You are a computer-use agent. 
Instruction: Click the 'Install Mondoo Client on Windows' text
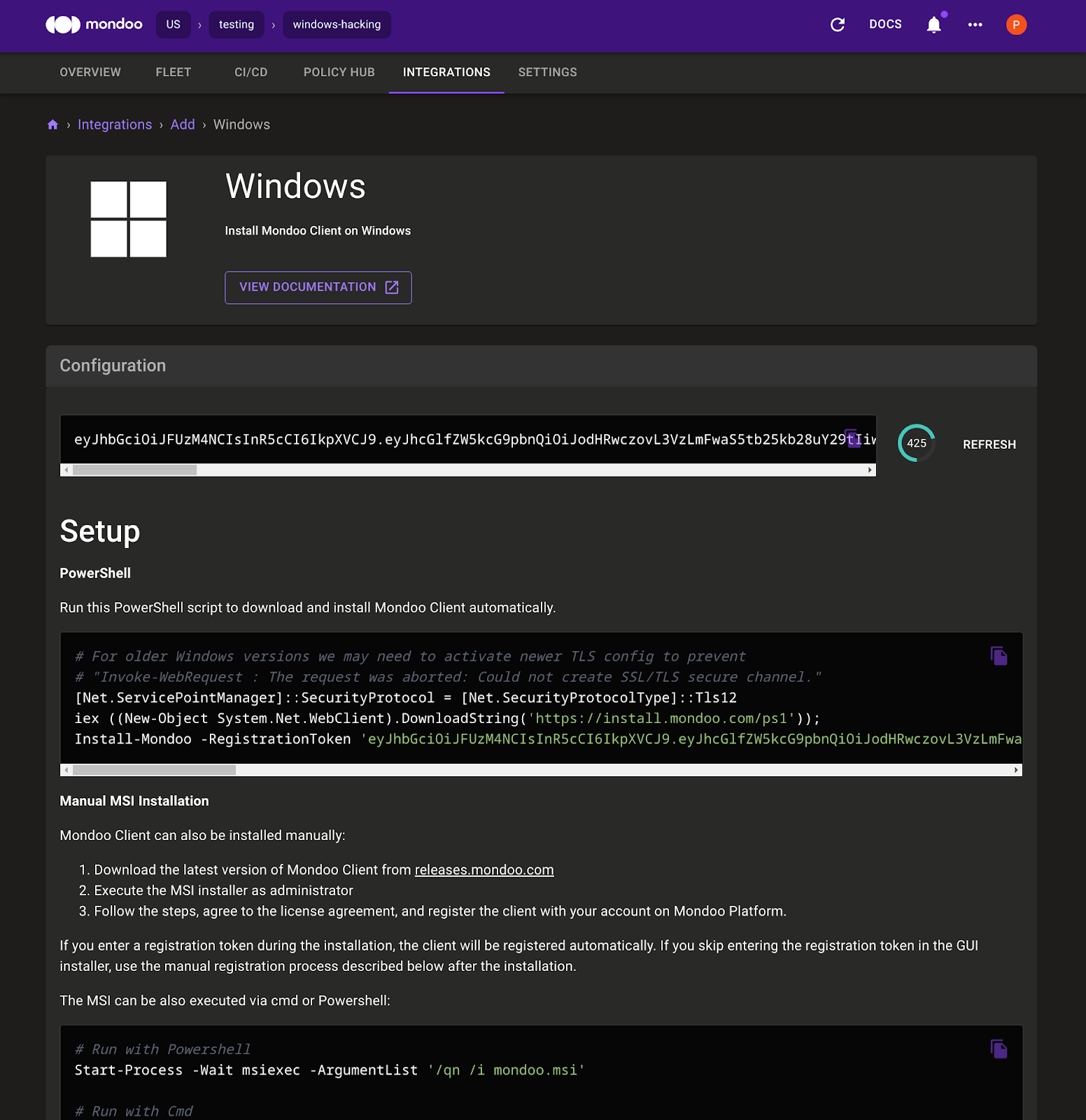(318, 231)
